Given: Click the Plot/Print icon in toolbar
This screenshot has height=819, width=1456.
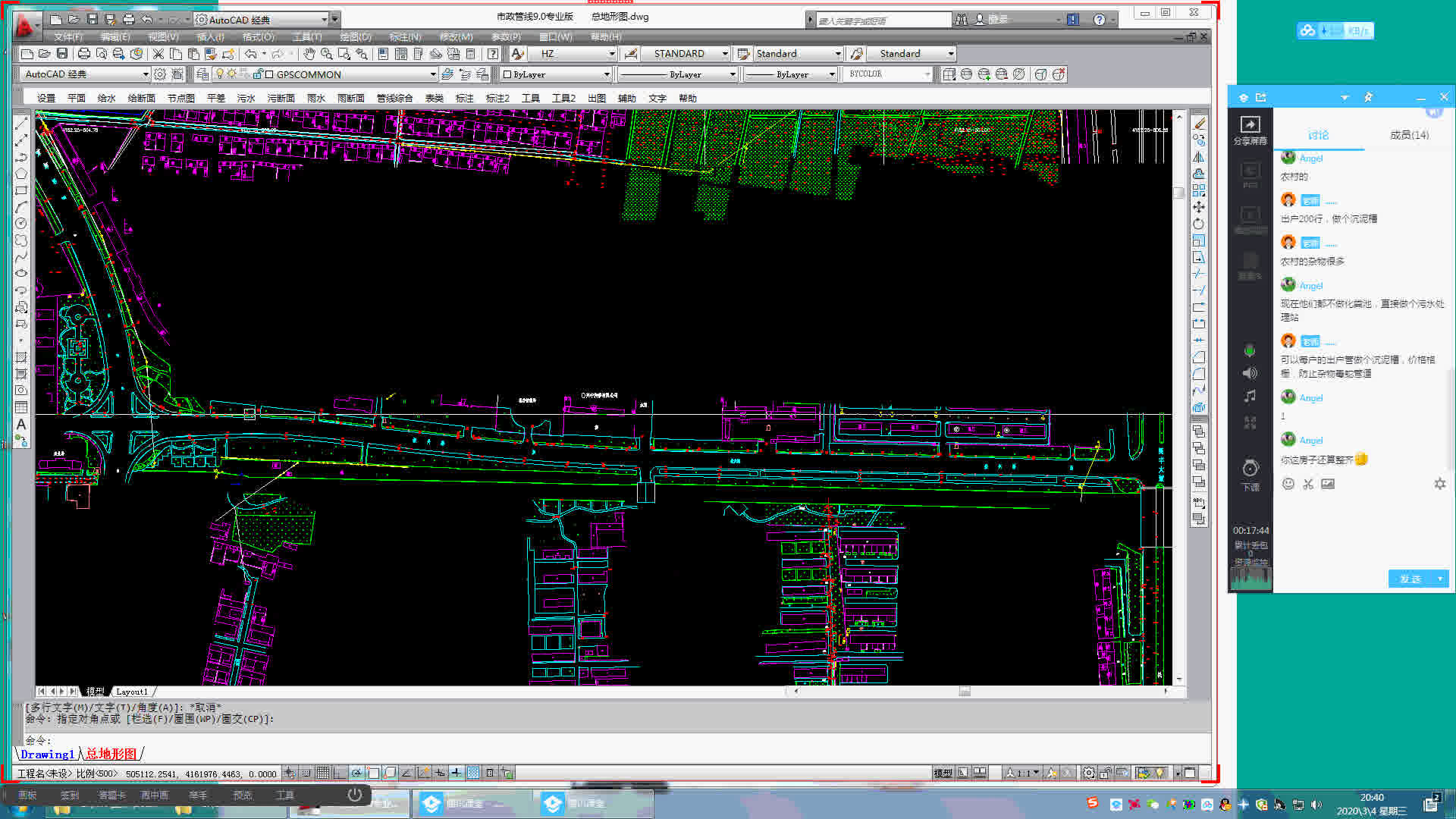Looking at the screenshot, I should click(84, 54).
